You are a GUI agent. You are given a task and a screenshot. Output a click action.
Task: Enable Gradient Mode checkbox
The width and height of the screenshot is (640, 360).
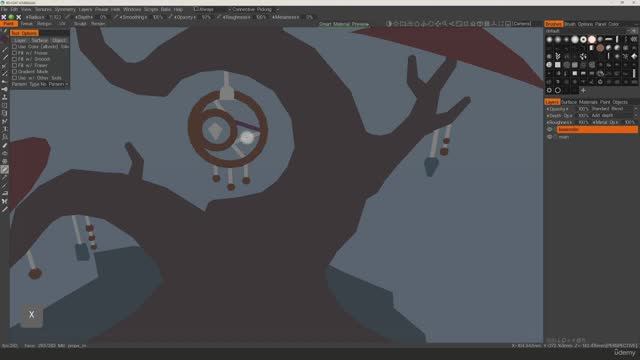click(x=14, y=71)
